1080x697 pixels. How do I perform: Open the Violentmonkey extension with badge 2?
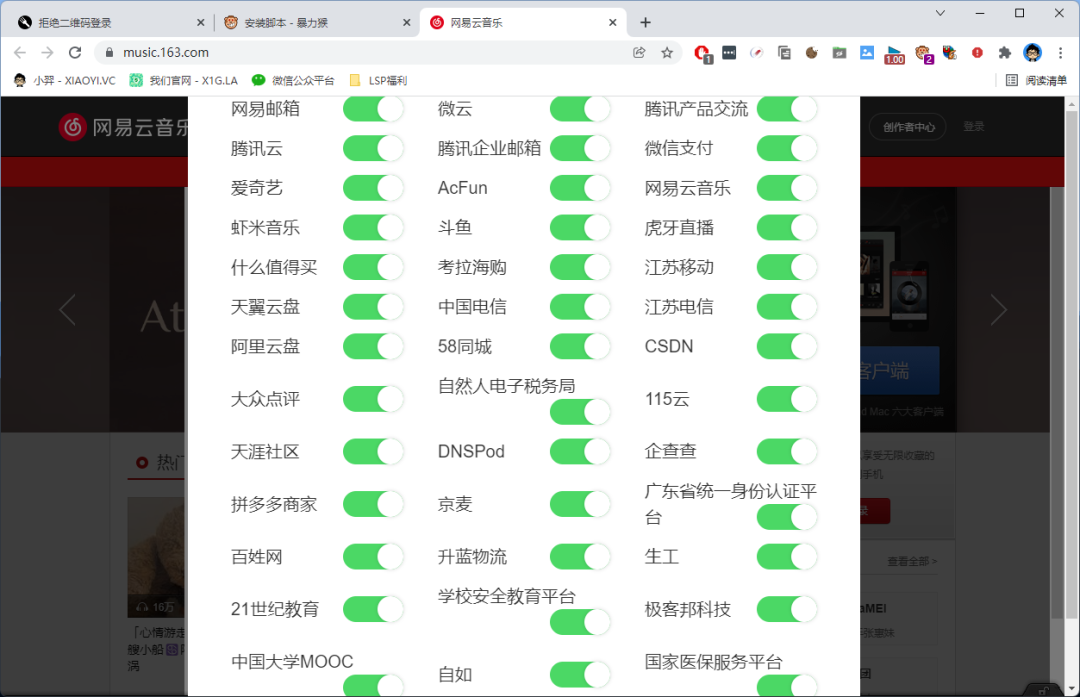point(923,54)
